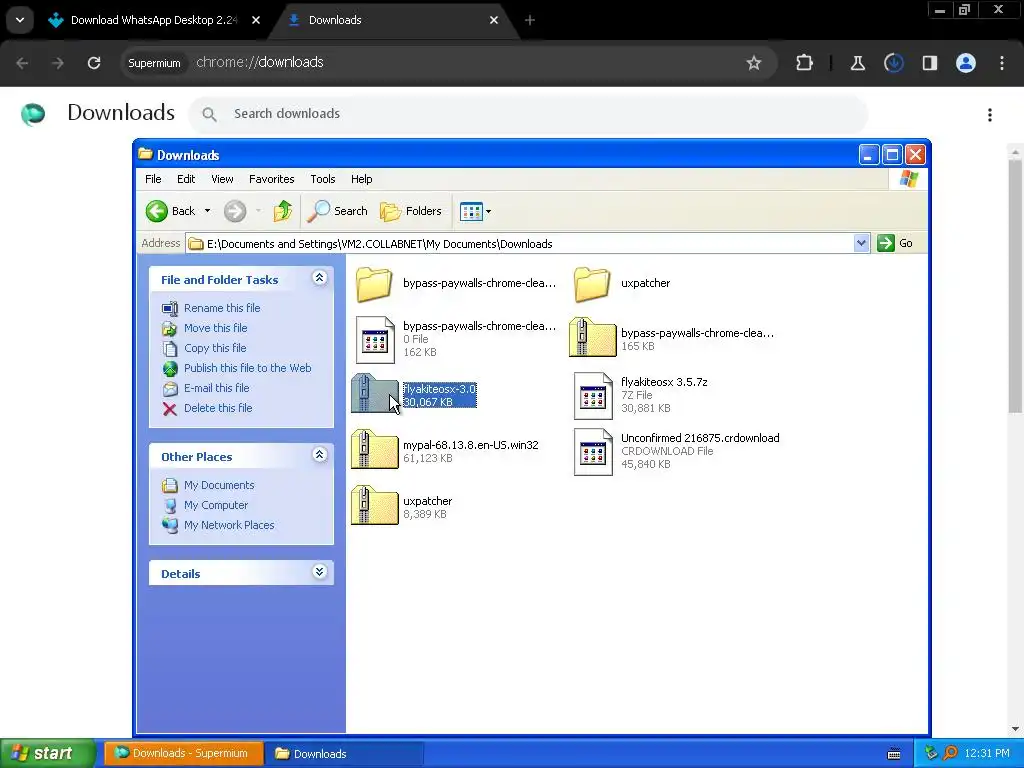Image resolution: width=1024 pixels, height=768 pixels.
Task: Click E-mail this file task
Action: pyautogui.click(x=217, y=388)
